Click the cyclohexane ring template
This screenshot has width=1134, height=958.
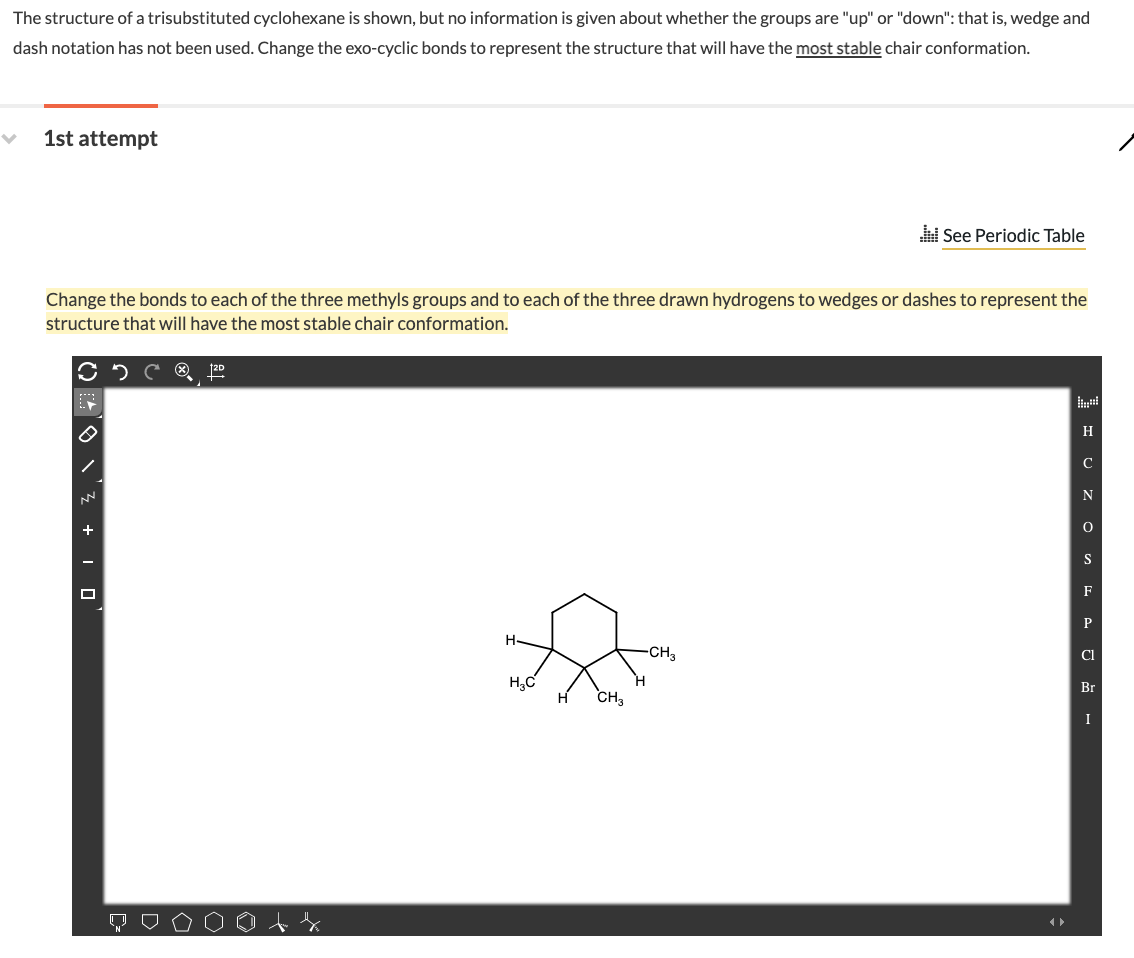point(214,921)
